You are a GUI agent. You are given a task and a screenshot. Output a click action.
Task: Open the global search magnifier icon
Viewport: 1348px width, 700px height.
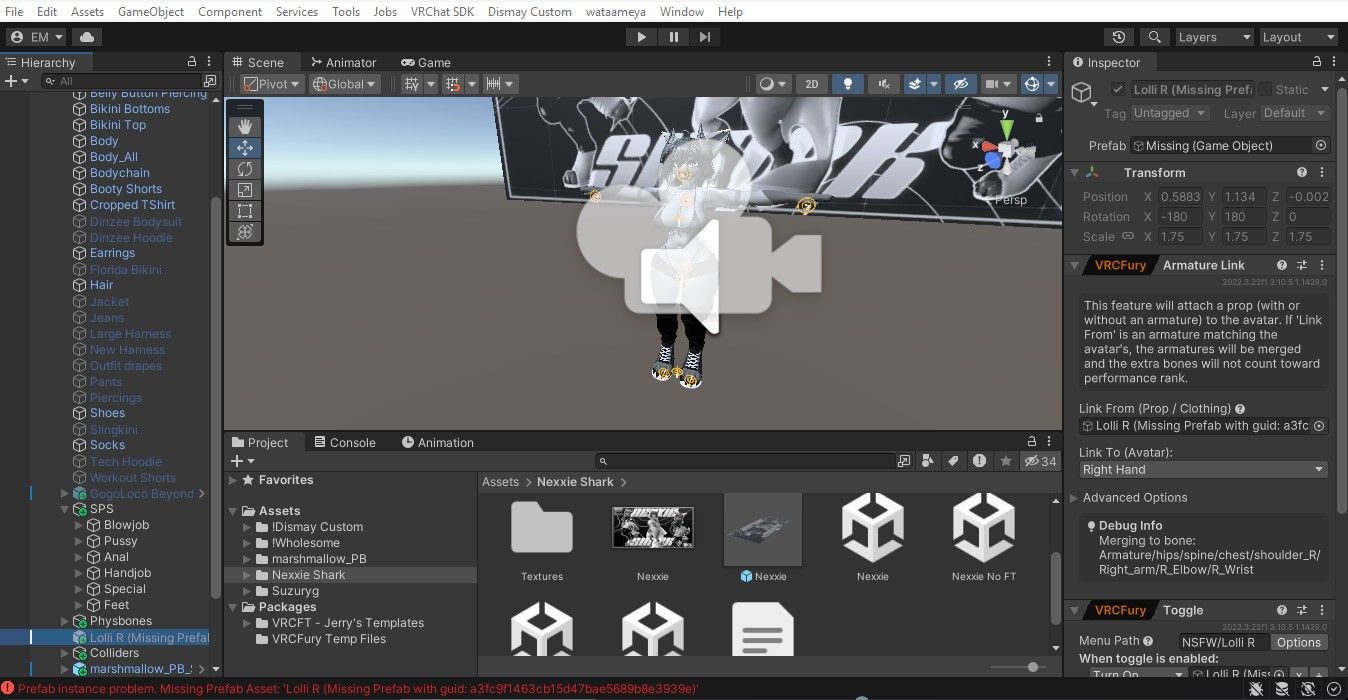coord(1155,37)
